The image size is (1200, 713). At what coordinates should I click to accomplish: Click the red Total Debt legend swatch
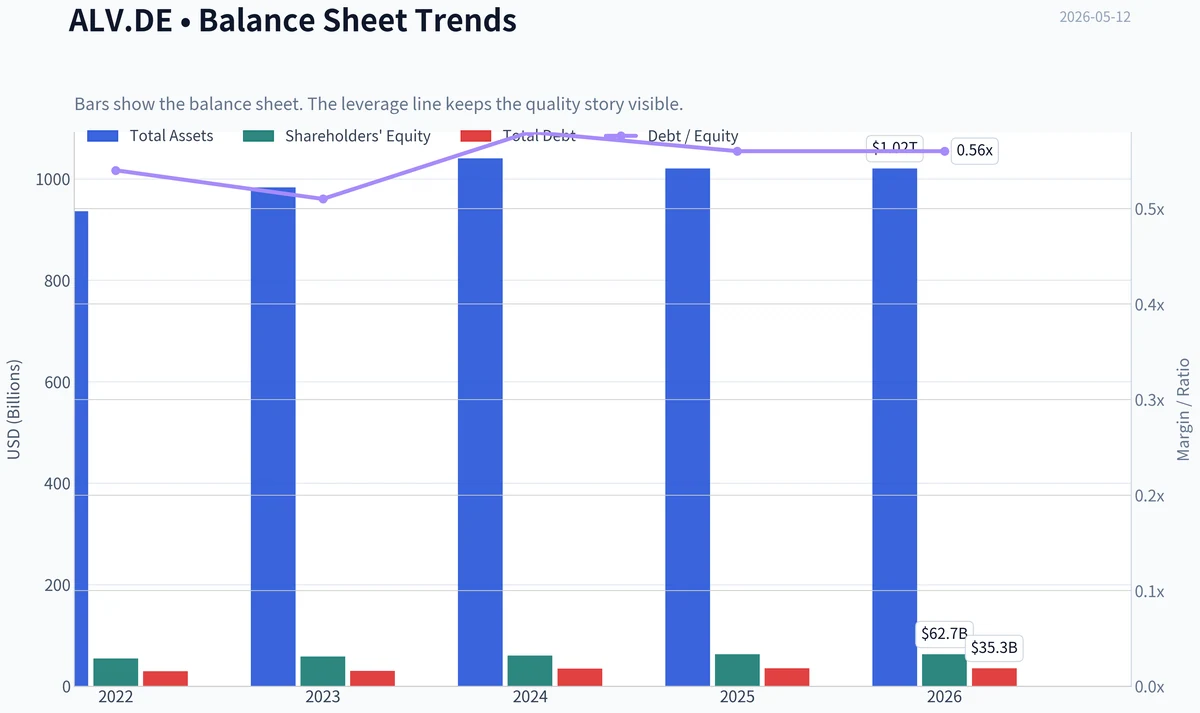476,136
